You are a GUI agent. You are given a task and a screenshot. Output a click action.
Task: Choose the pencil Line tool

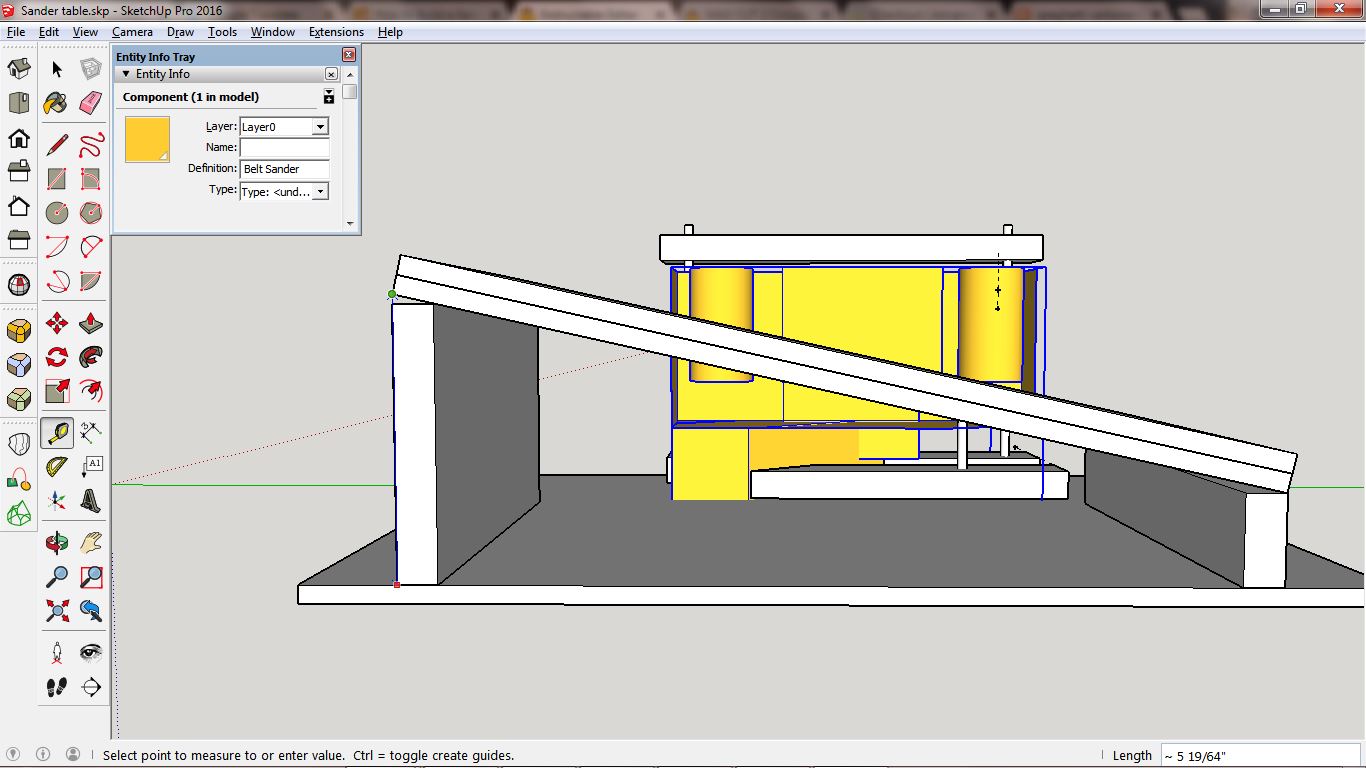click(x=57, y=145)
